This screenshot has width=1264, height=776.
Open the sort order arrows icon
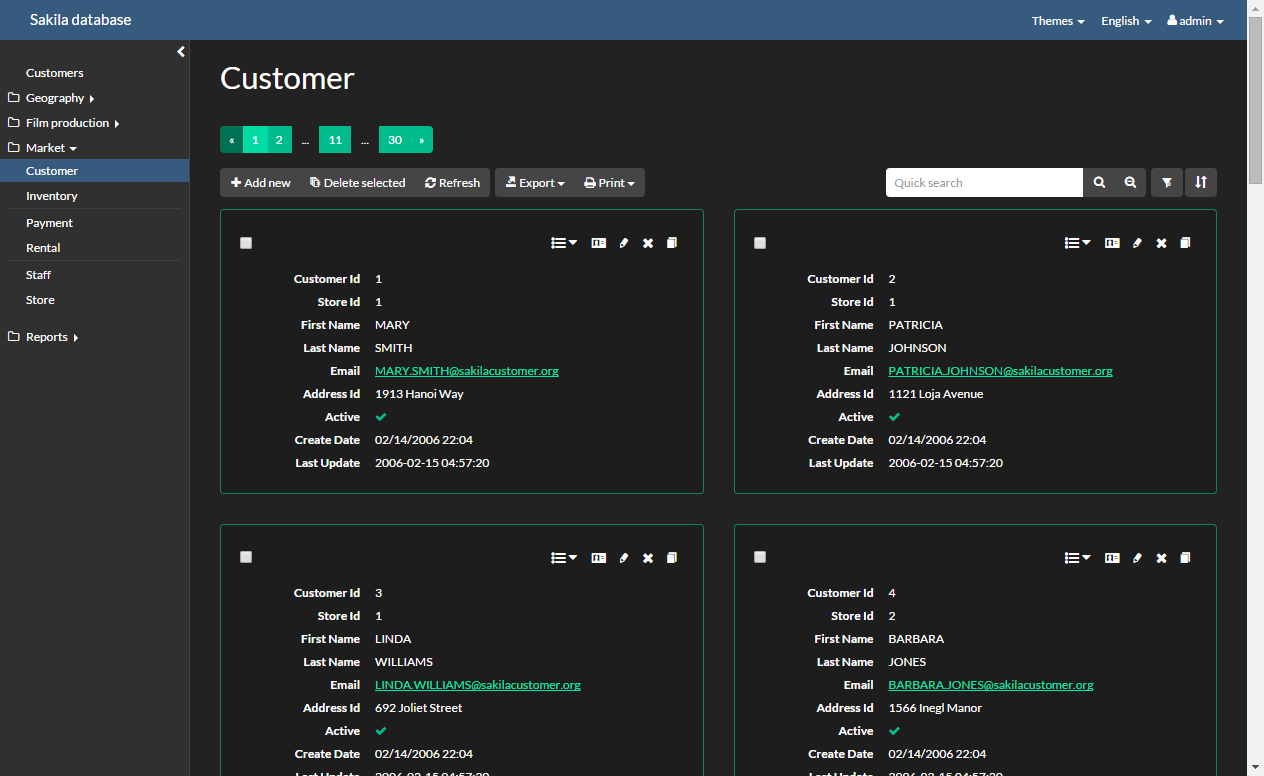point(1201,183)
